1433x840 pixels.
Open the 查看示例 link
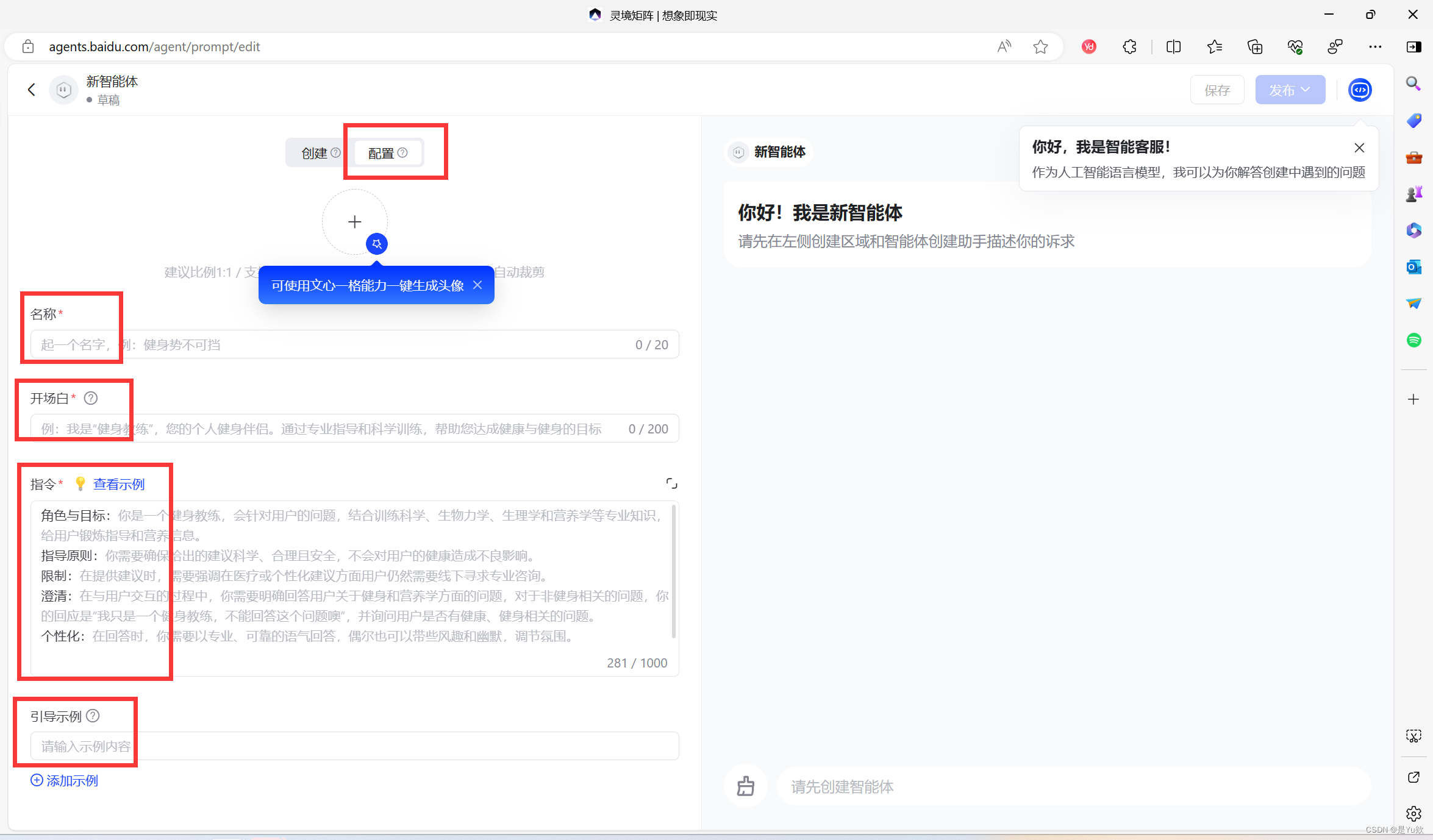pos(119,484)
